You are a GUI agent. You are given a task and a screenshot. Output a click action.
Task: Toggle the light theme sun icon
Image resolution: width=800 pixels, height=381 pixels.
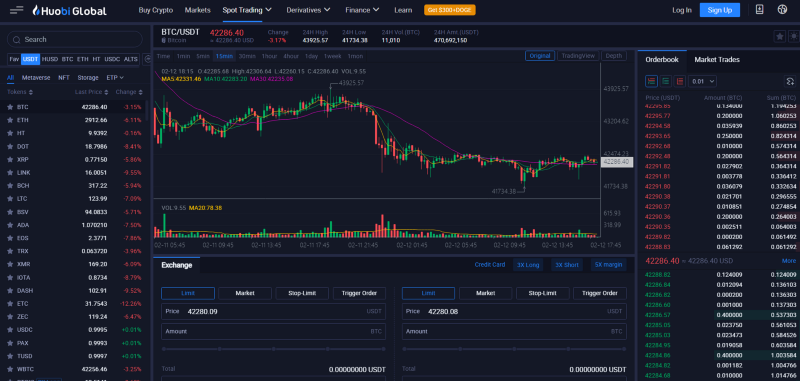pos(794,36)
